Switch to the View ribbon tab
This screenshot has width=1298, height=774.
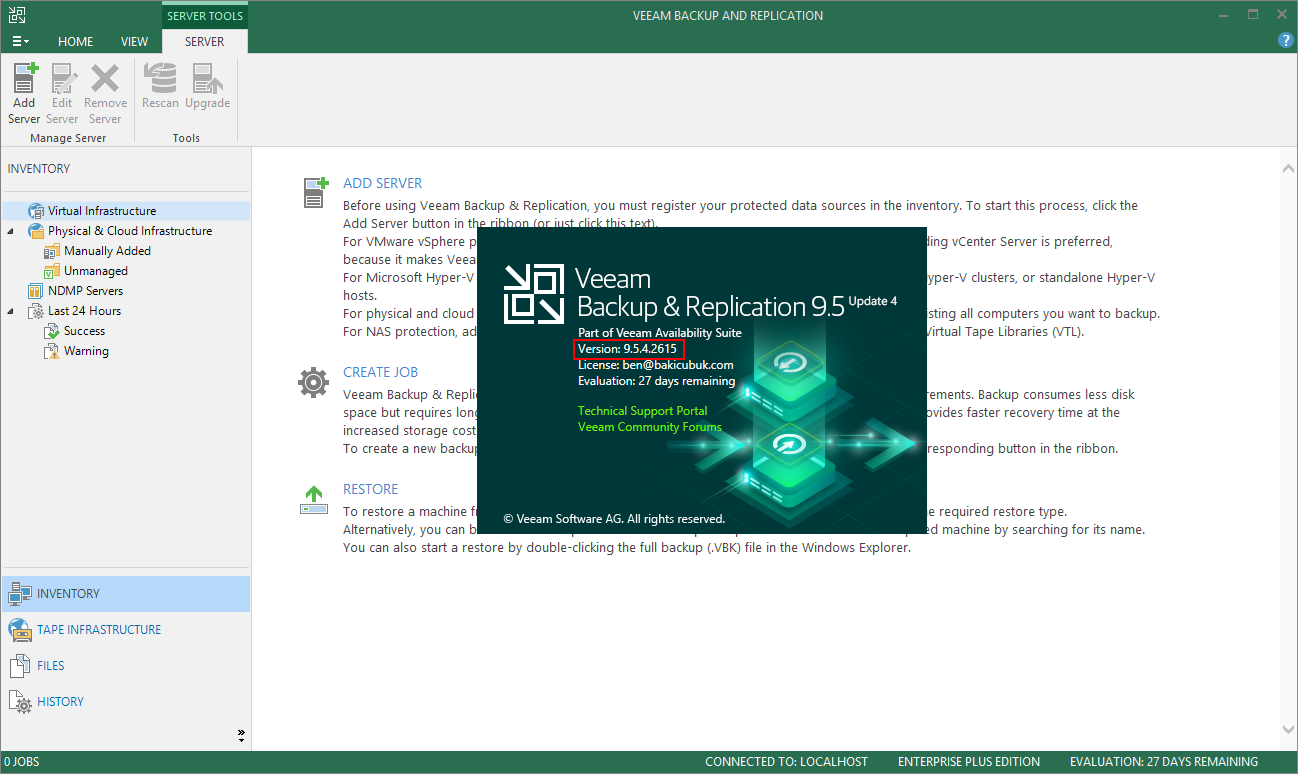pyautogui.click(x=134, y=42)
